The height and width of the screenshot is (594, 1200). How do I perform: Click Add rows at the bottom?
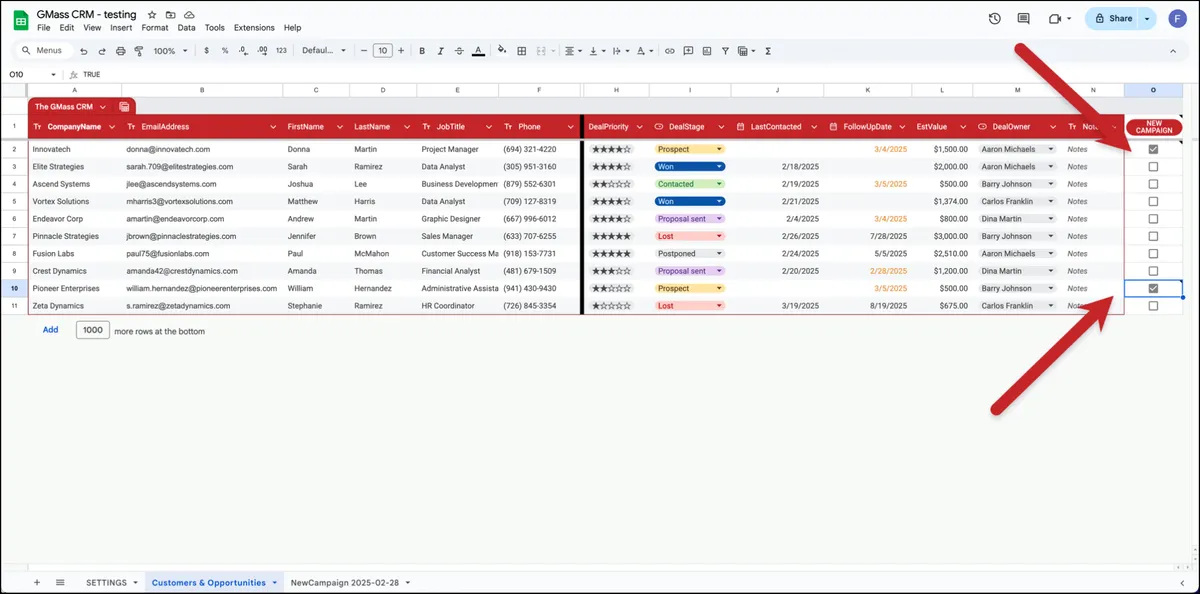50,329
